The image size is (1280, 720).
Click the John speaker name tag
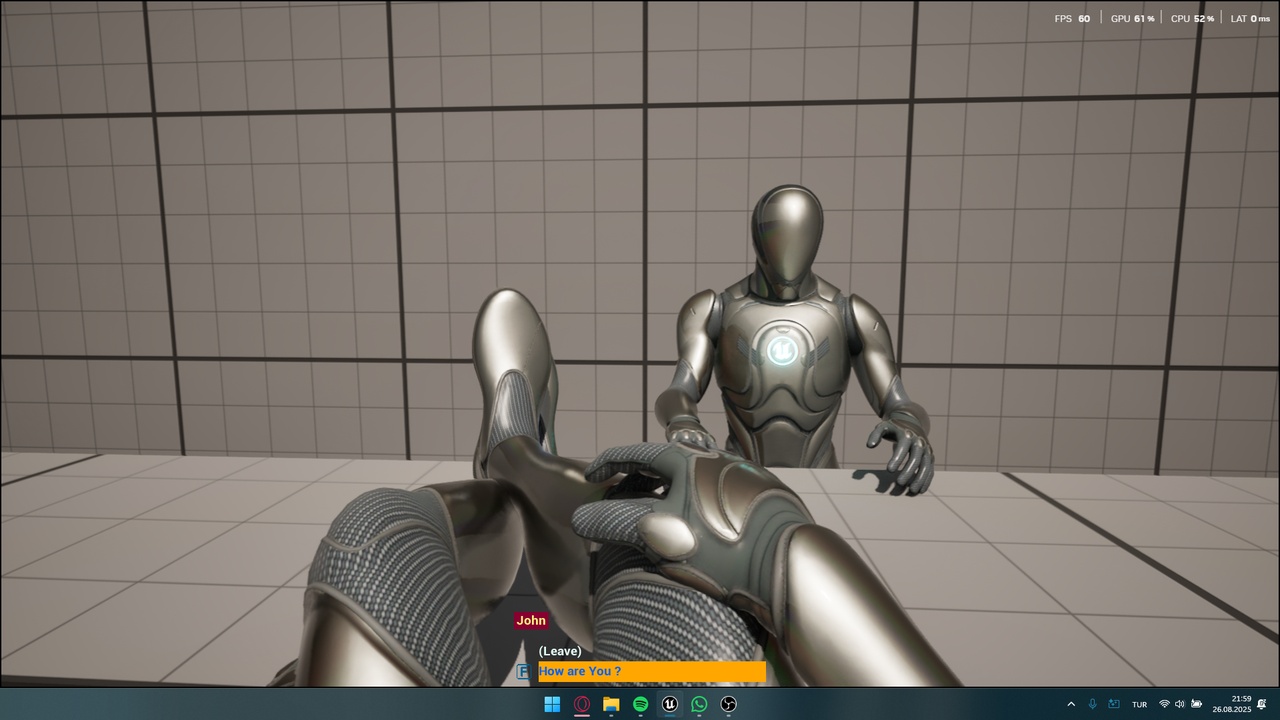coord(531,621)
